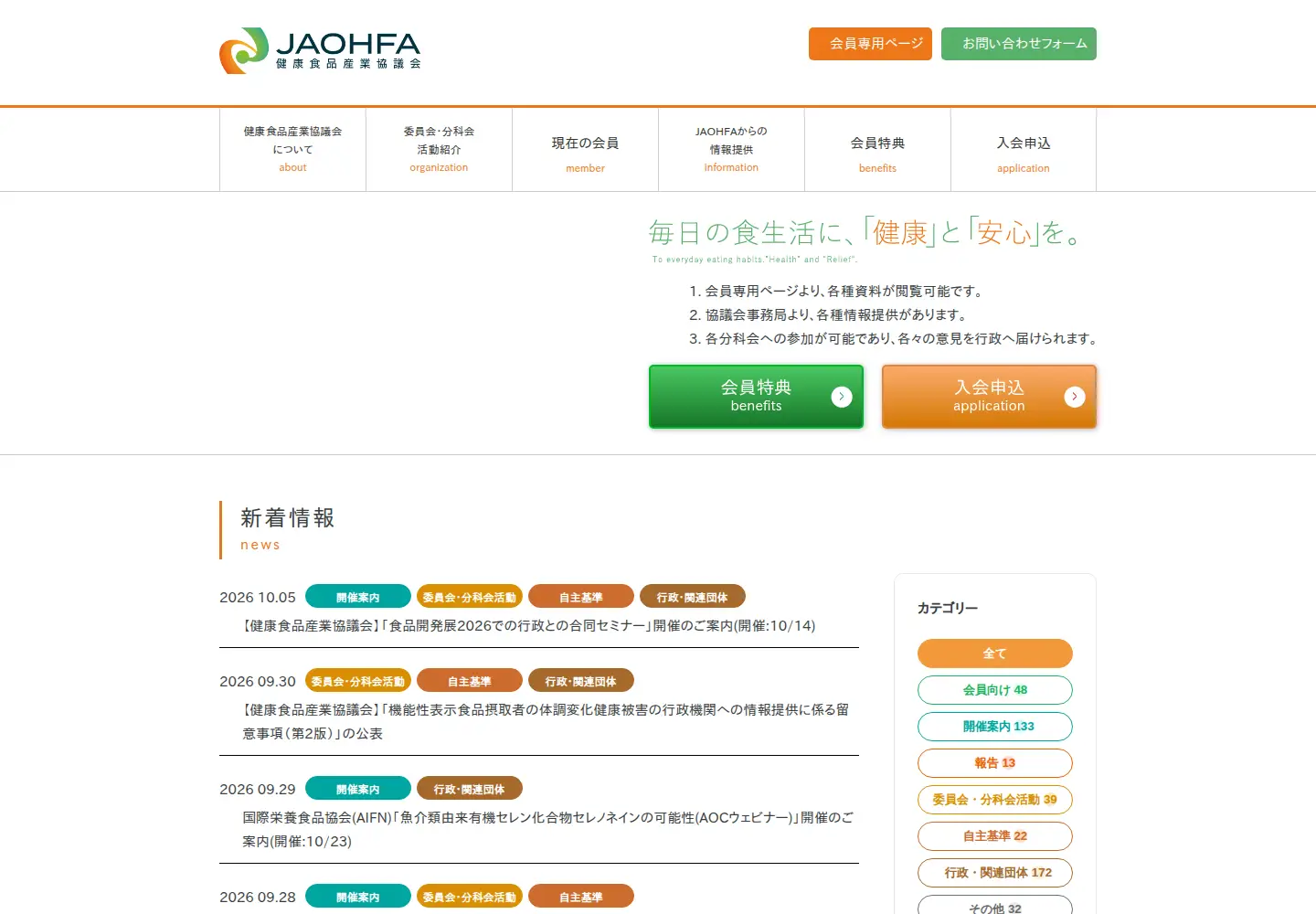The image size is (1316, 914).
Task: Go to 現在の会員 member menu
Action: (x=585, y=149)
